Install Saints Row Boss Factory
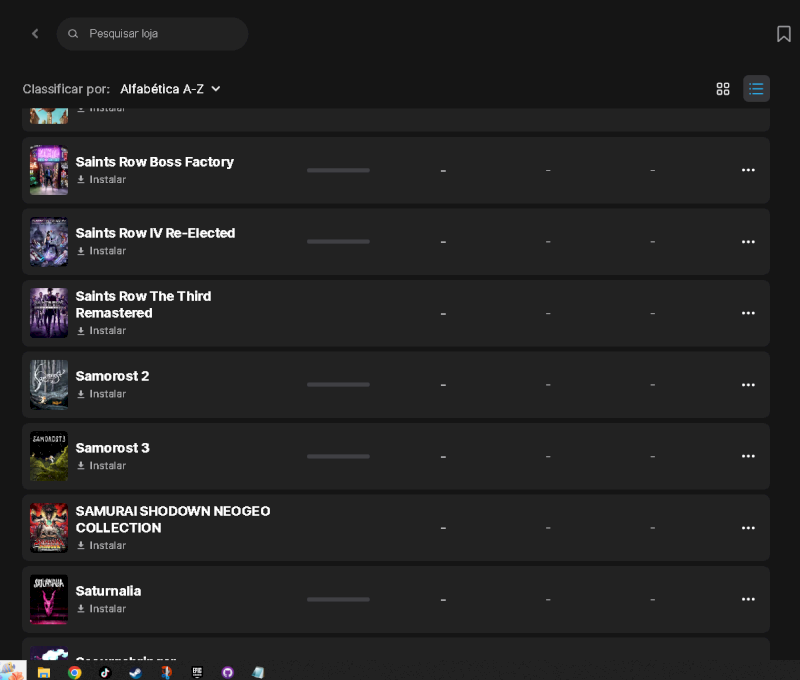 click(102, 180)
